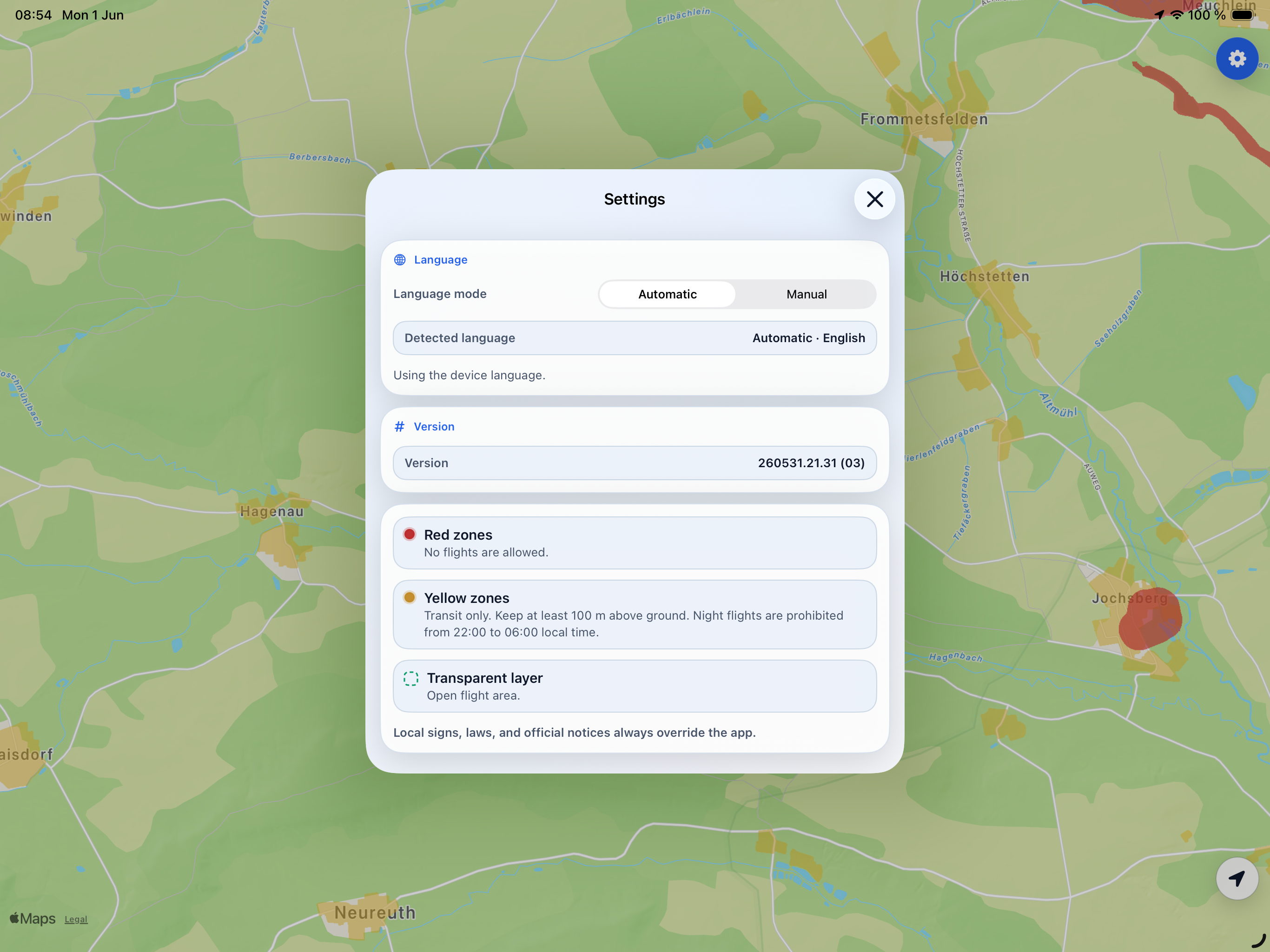Click the 'Language' section header
Image resolution: width=1270 pixels, height=952 pixels.
pos(440,259)
